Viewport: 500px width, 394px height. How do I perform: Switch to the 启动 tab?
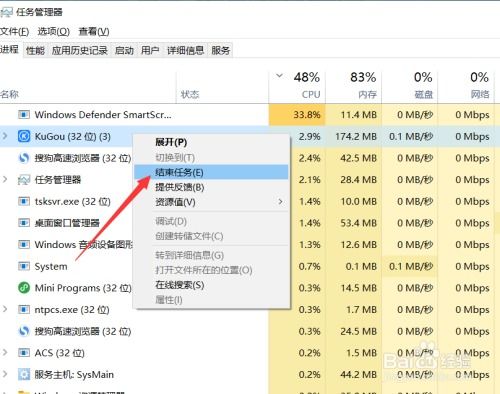click(x=124, y=50)
